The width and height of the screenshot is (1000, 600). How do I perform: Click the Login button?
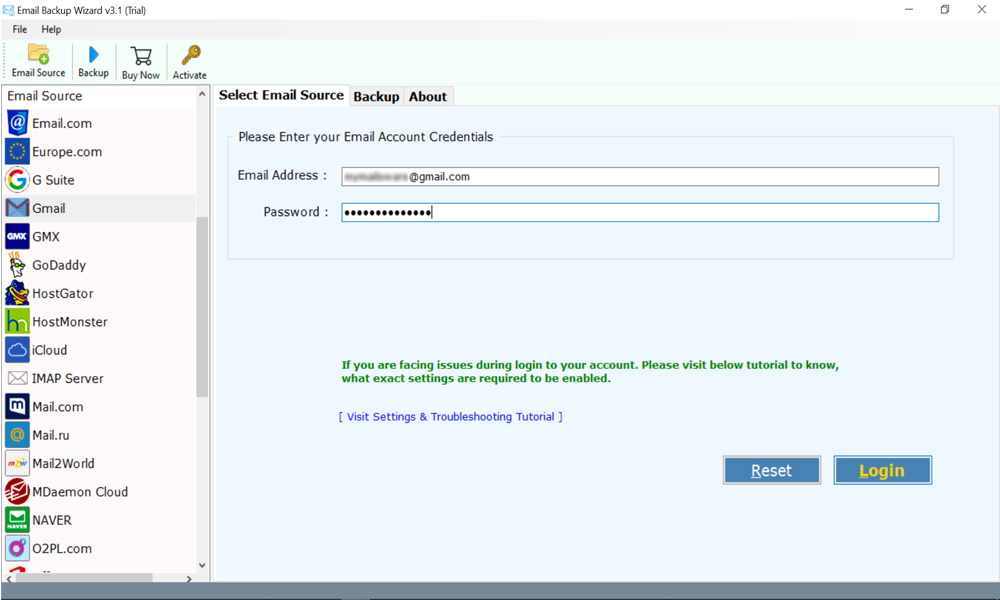pos(883,471)
